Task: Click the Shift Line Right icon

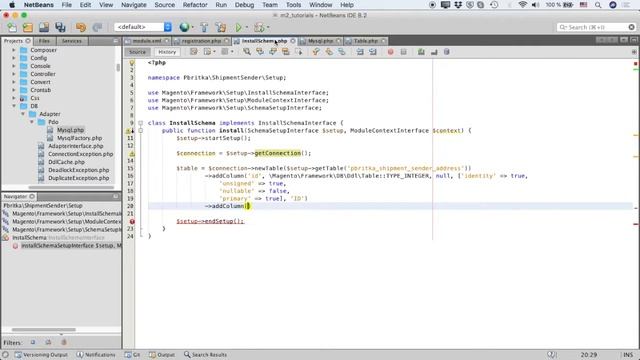Action: pyautogui.click(x=373, y=52)
